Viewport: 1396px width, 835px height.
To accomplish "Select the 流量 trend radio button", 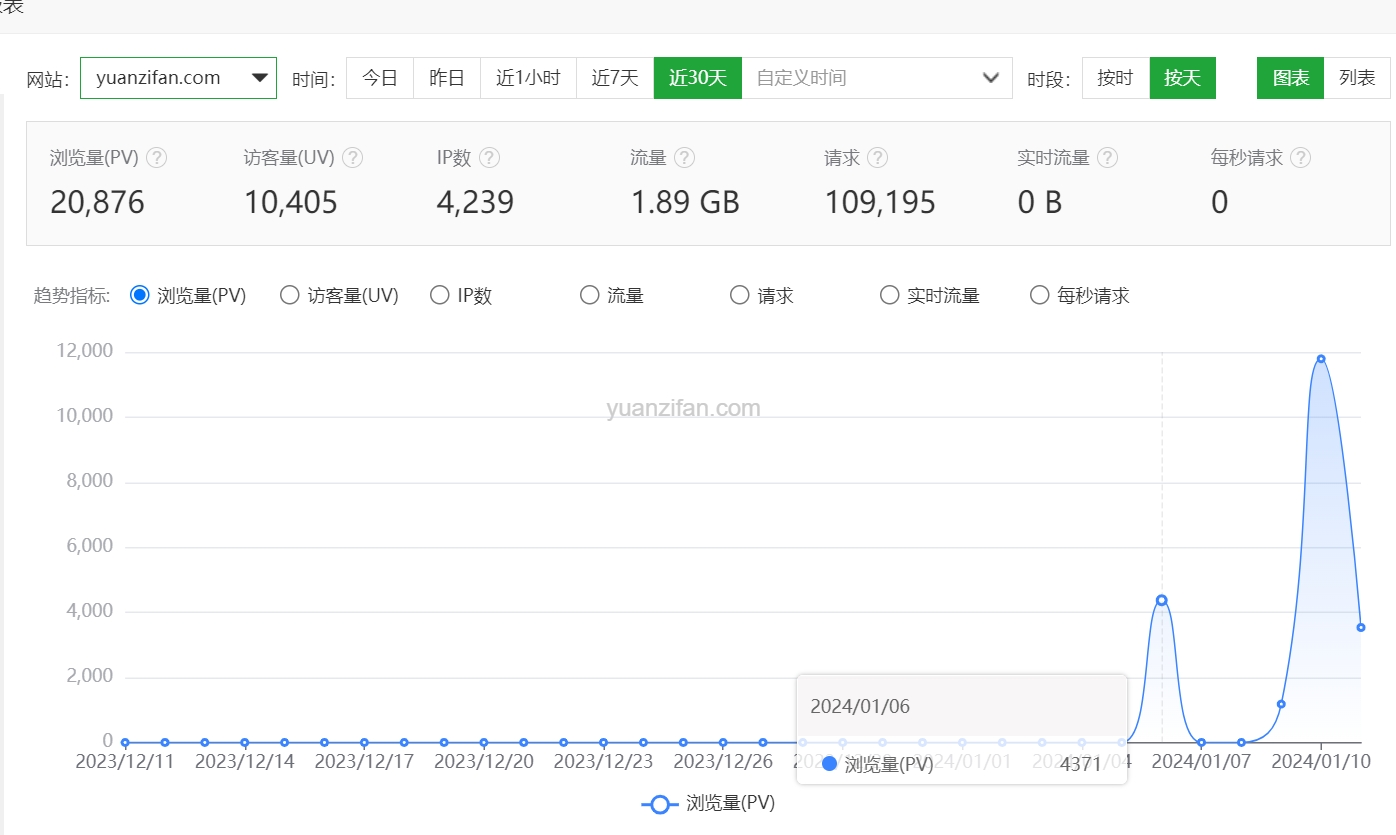I will pyautogui.click(x=589, y=295).
